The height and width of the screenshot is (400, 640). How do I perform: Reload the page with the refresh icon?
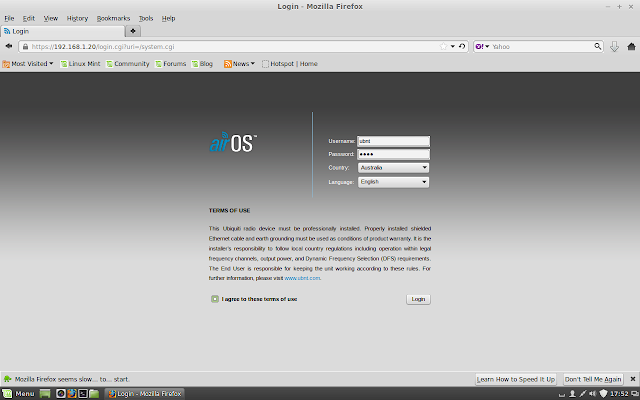click(462, 47)
